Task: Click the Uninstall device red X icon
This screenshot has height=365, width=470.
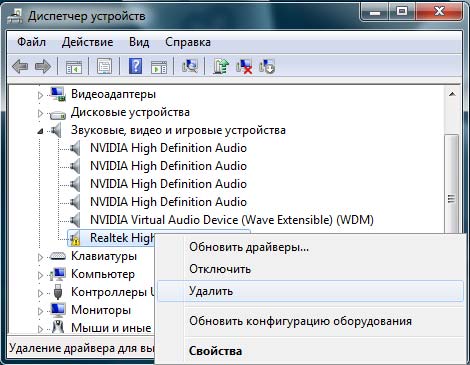Action: tap(244, 66)
